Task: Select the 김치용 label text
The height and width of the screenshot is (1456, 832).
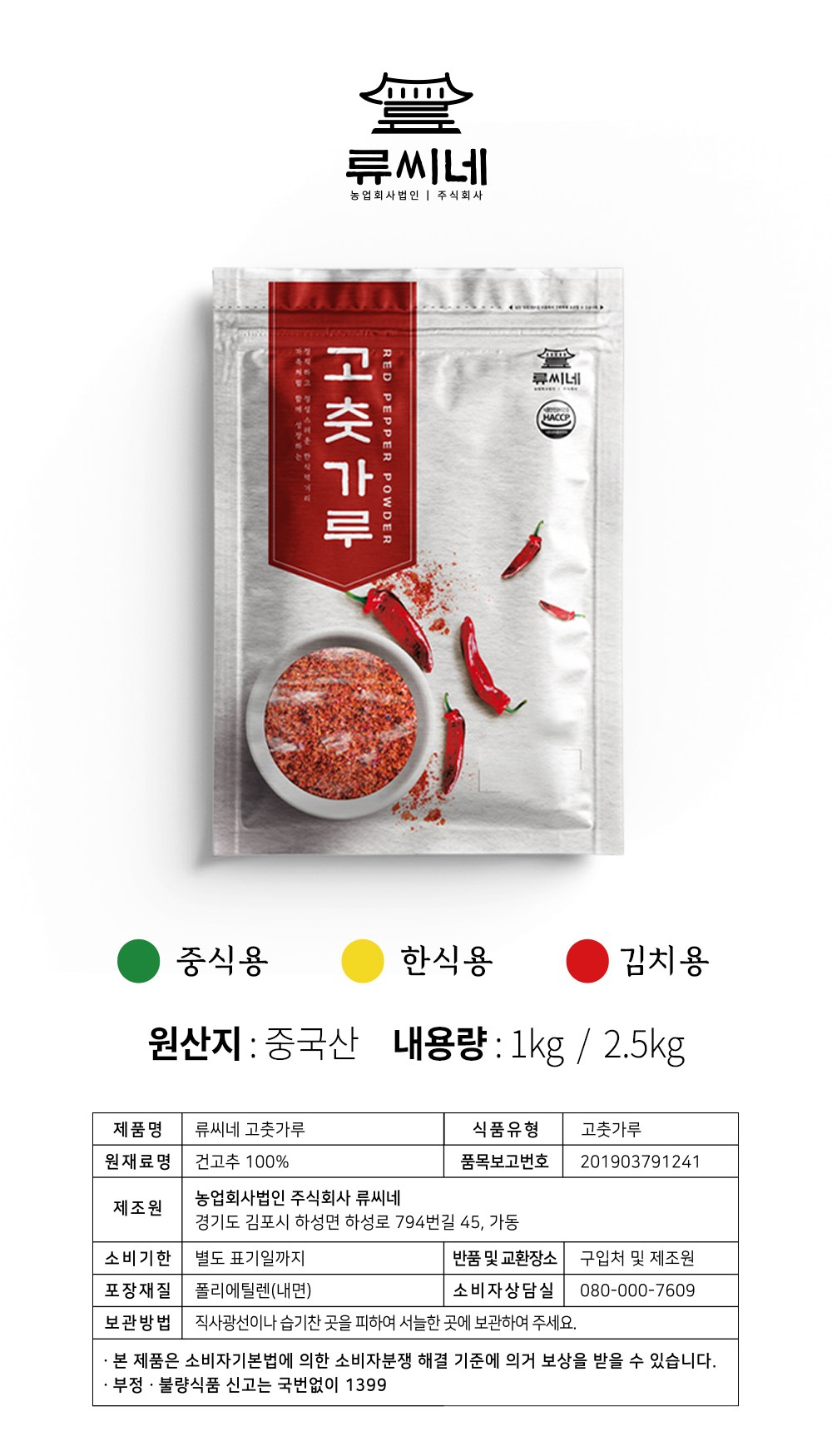Action: (x=664, y=961)
